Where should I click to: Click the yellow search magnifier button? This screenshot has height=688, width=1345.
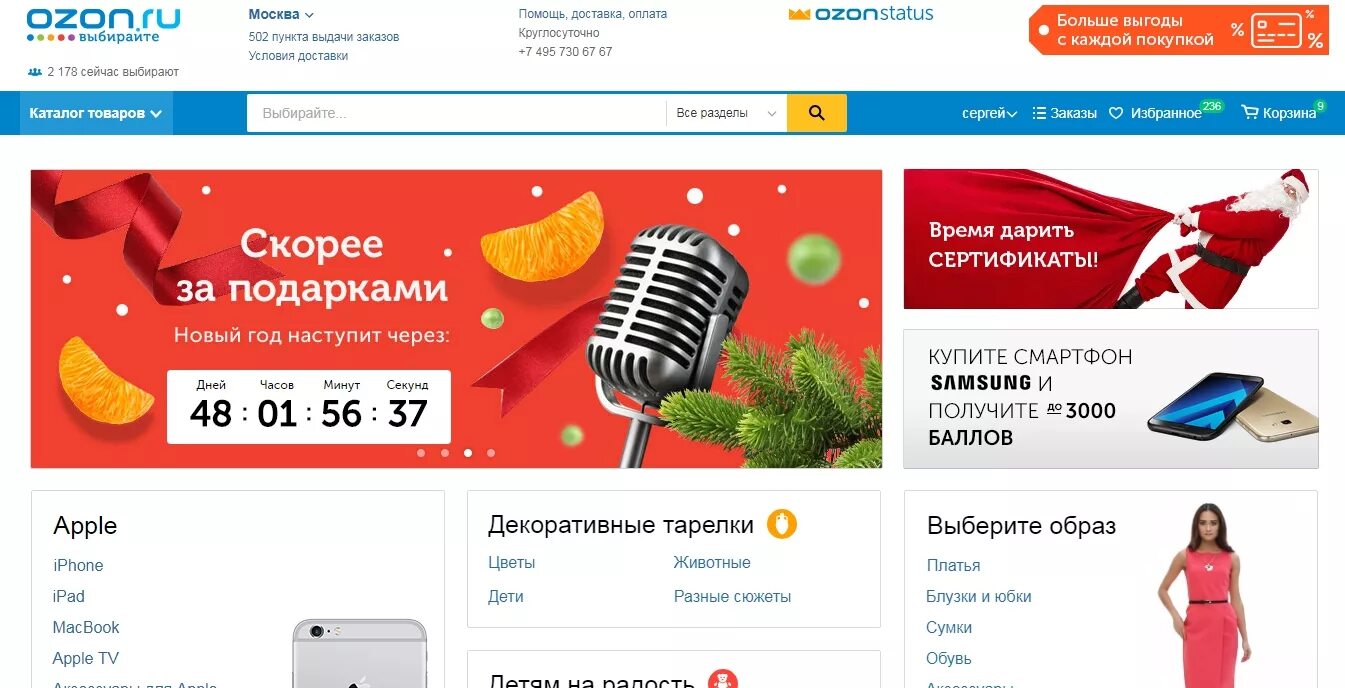pyautogui.click(x=816, y=113)
